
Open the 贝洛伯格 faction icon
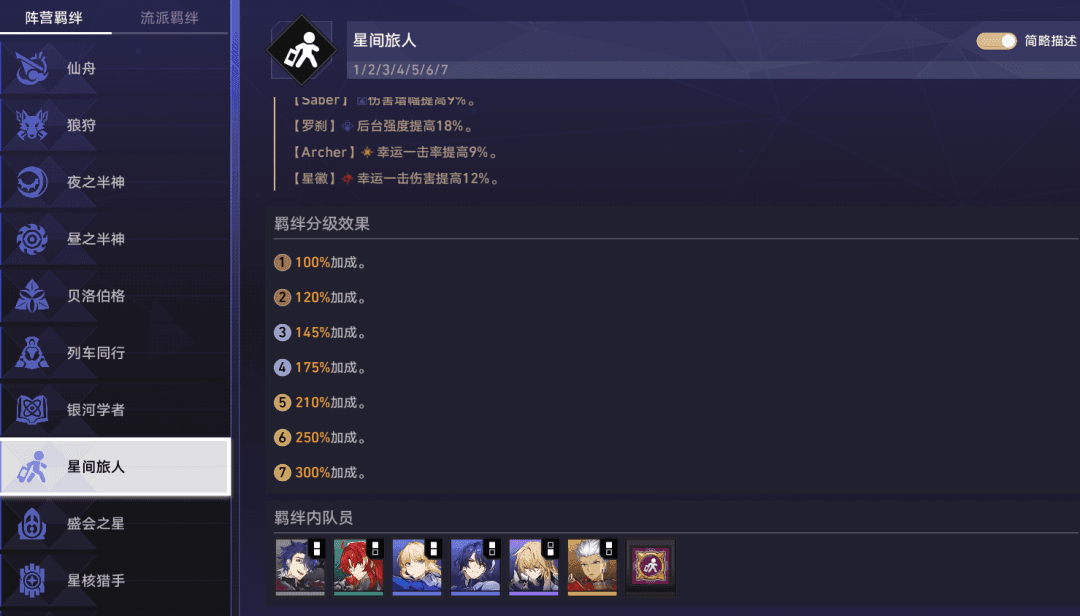[x=32, y=296]
